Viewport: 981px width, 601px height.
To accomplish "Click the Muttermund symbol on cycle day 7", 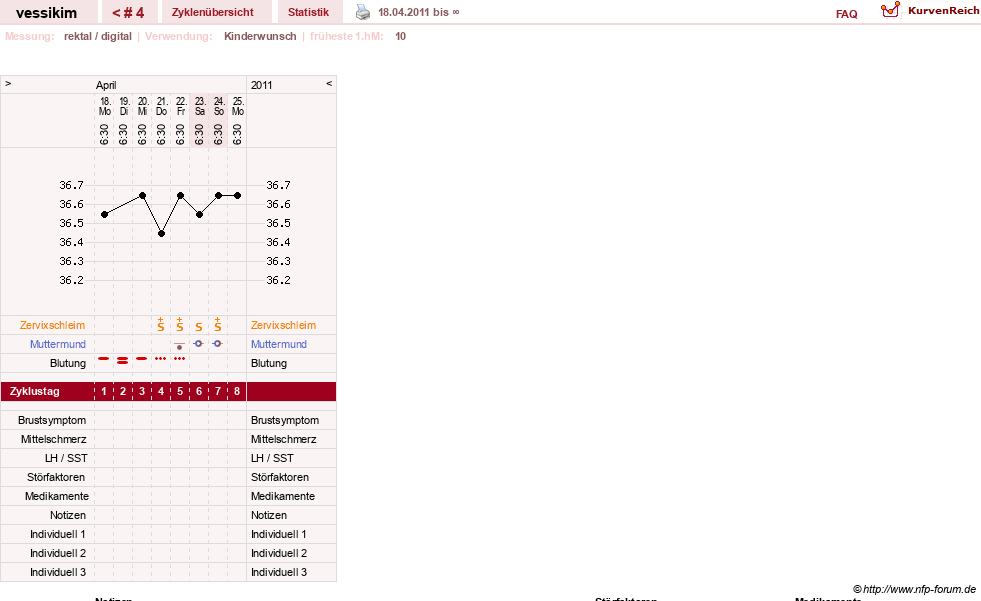I will point(217,343).
